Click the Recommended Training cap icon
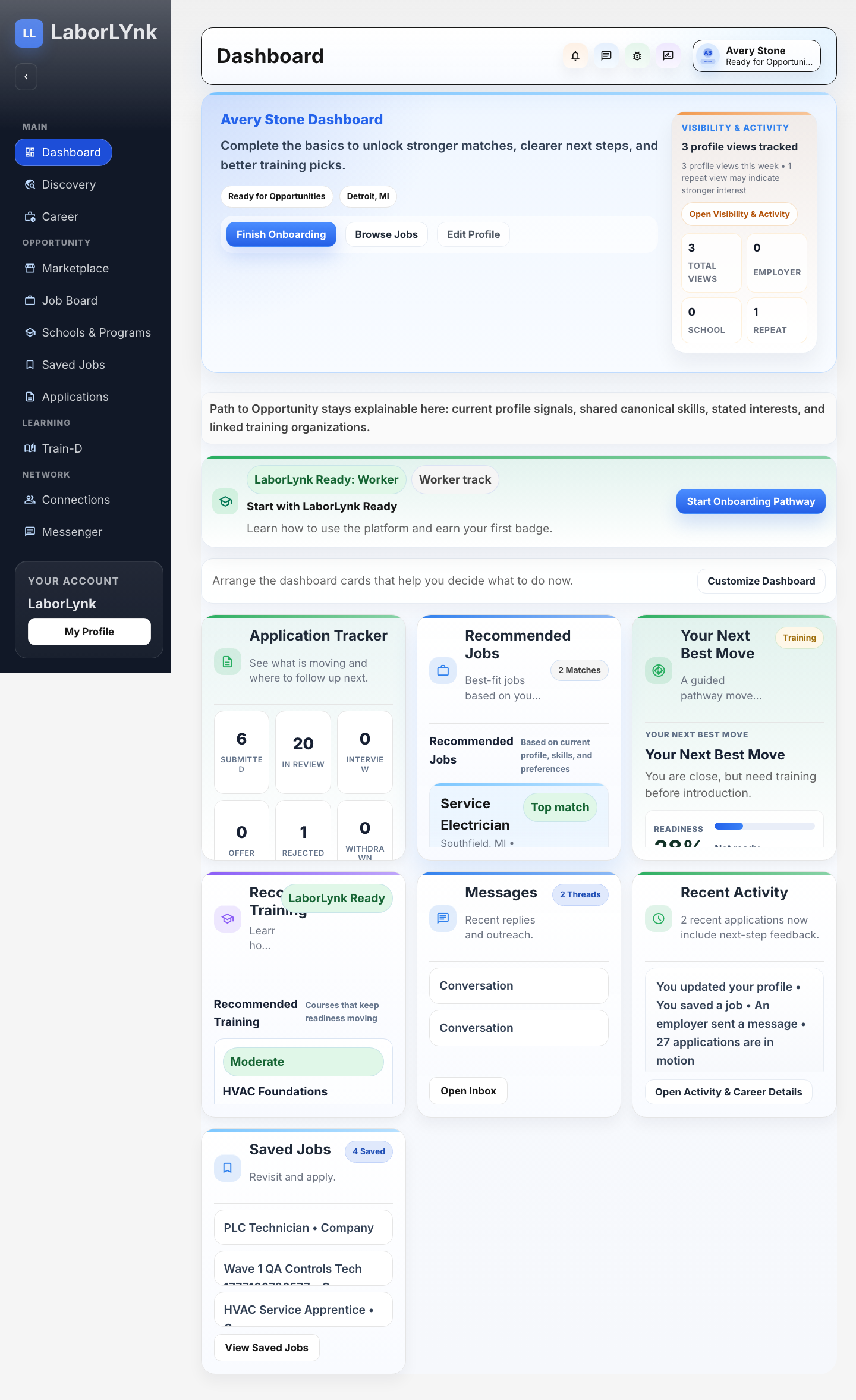Screen dimensions: 856x1400 [228, 919]
